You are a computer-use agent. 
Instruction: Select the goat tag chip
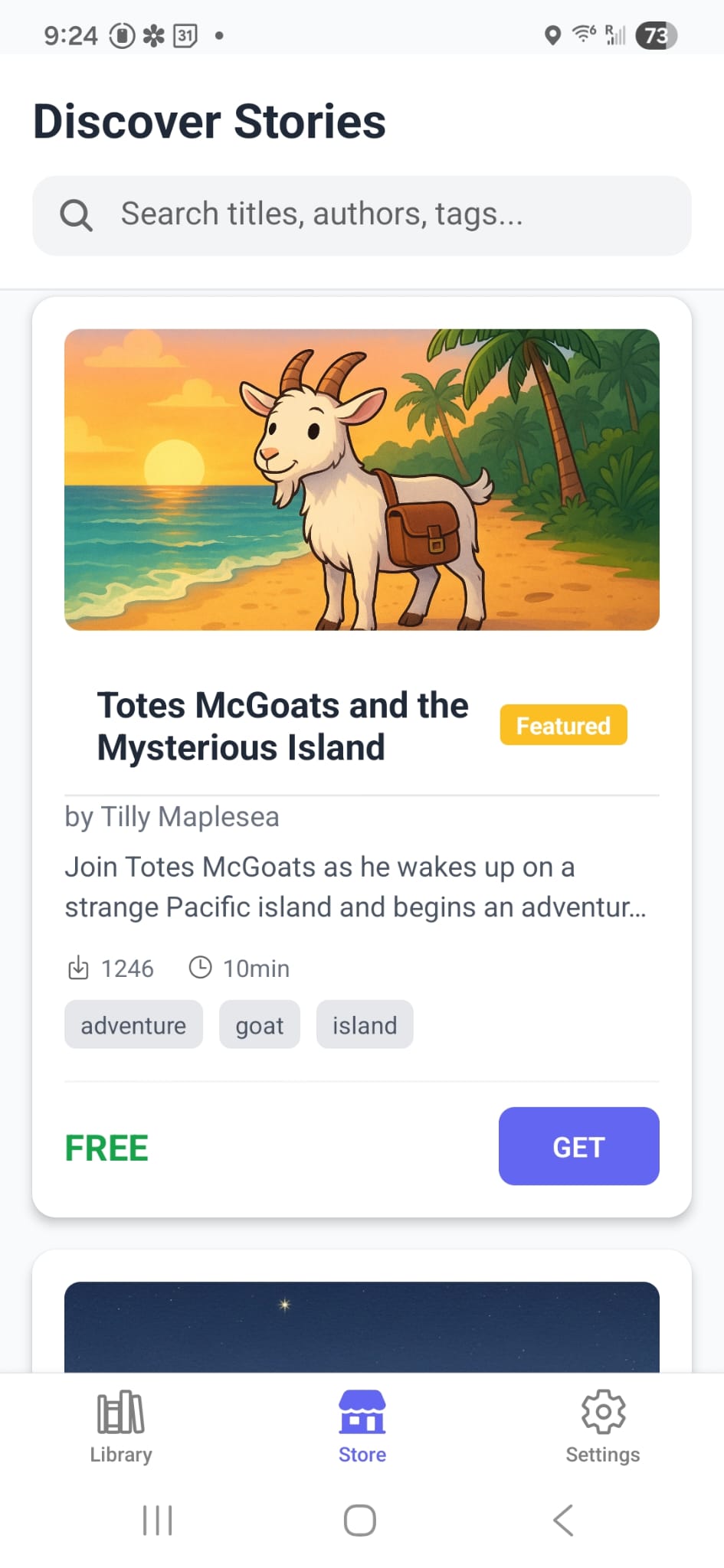click(259, 1024)
